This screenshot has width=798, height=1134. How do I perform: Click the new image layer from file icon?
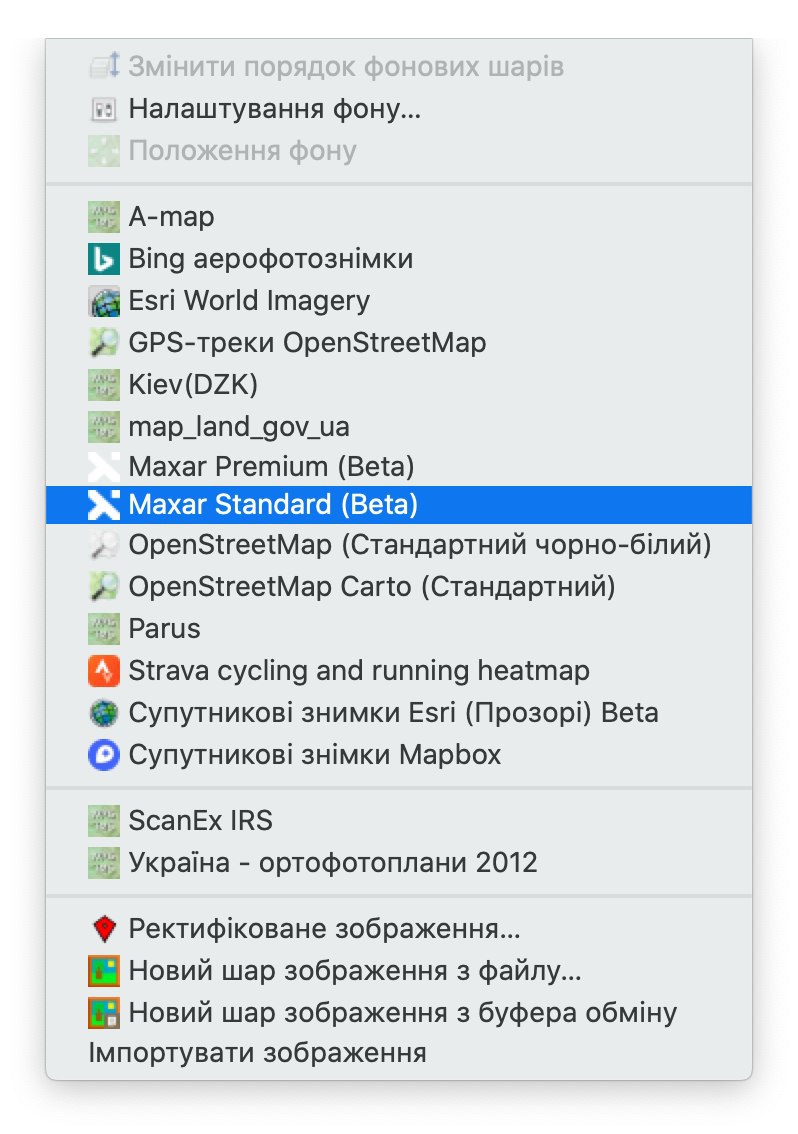coord(103,971)
